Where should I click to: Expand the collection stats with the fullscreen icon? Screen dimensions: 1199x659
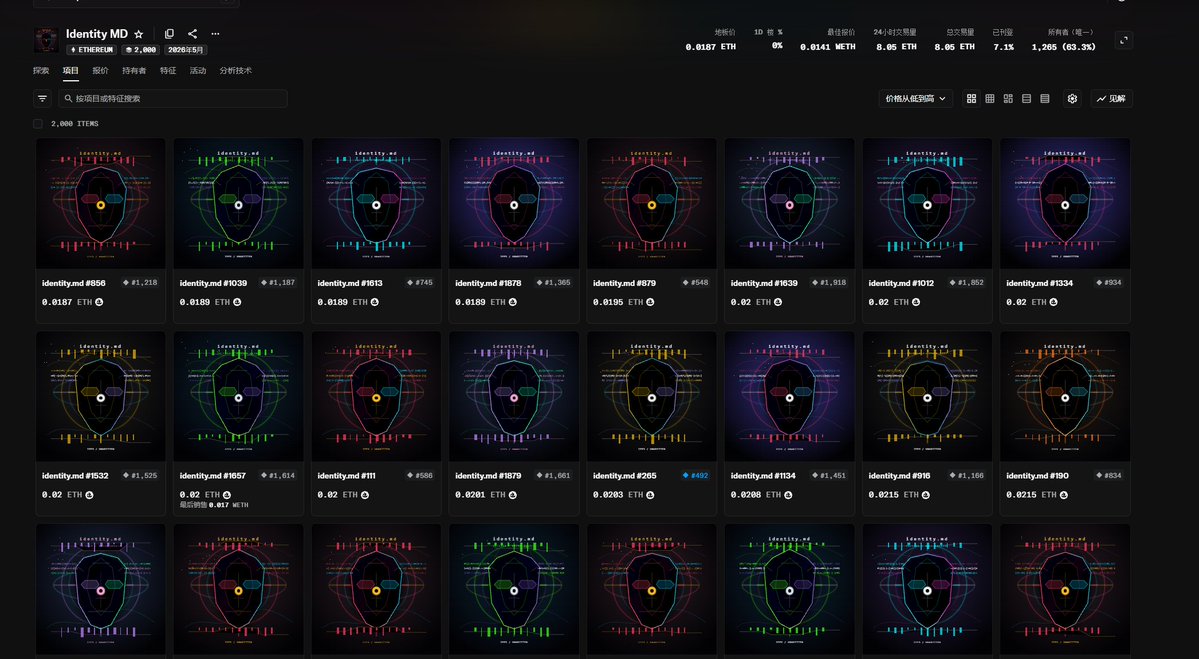pyautogui.click(x=1124, y=41)
